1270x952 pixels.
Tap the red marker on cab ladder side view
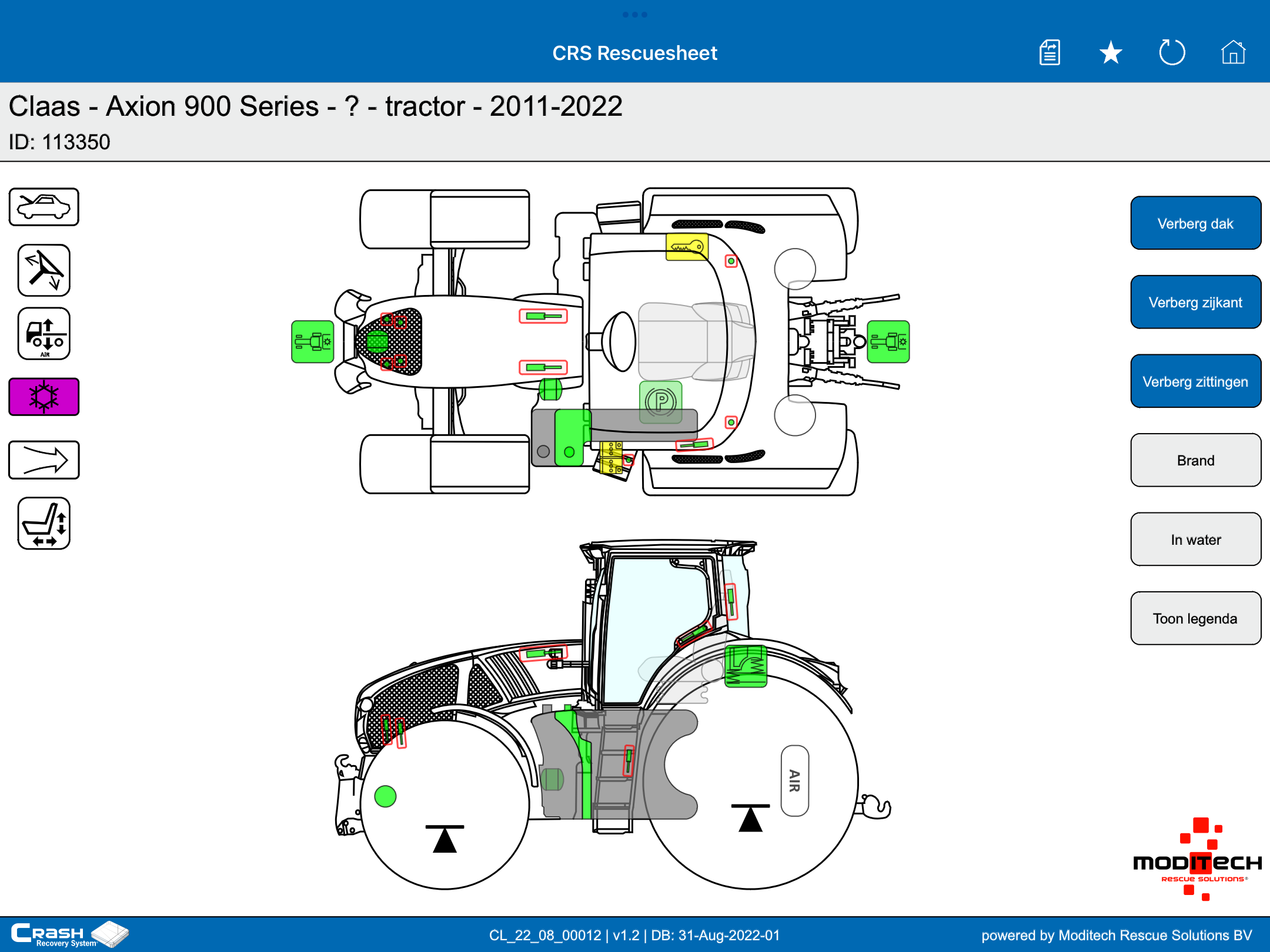pyautogui.click(x=628, y=761)
